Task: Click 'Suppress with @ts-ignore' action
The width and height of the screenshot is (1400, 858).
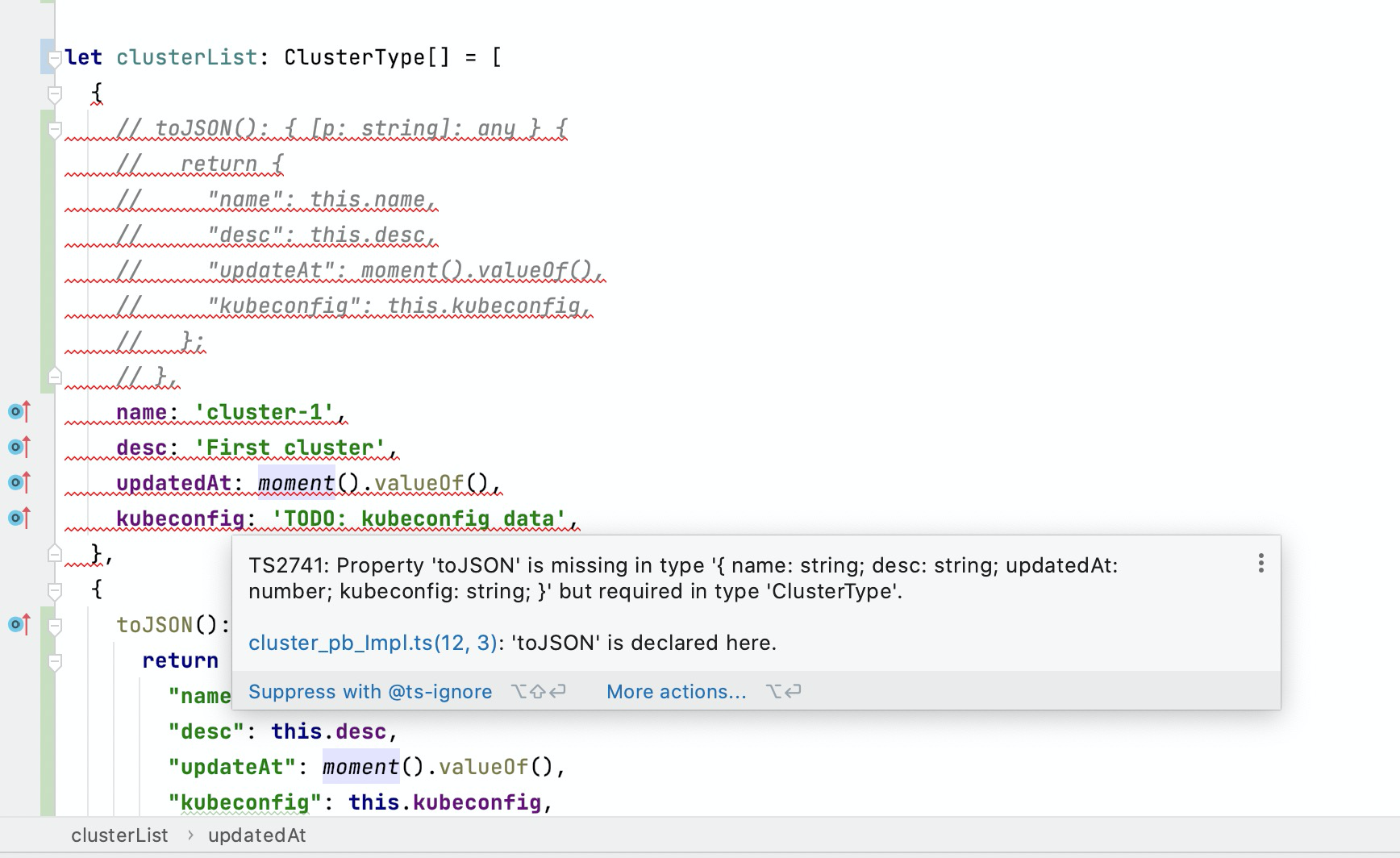Action: click(x=370, y=691)
